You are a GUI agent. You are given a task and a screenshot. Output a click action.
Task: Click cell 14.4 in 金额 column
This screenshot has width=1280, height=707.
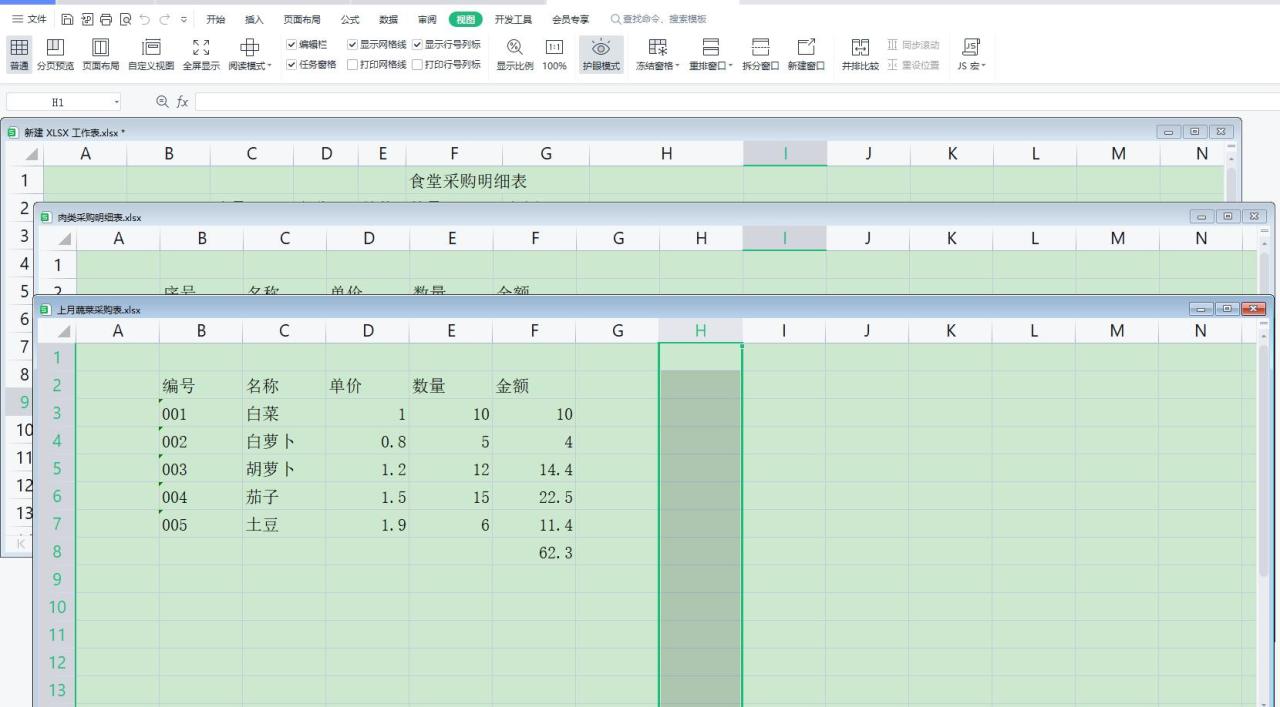534,469
